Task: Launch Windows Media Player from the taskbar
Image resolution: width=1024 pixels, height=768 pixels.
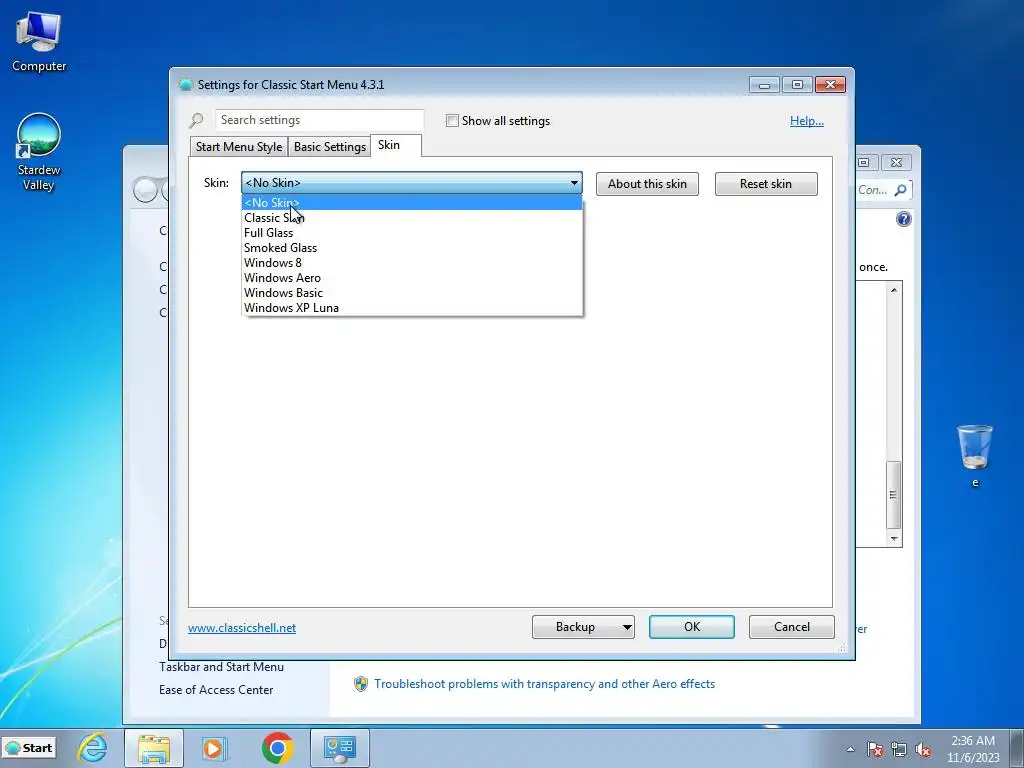Action: (x=214, y=748)
